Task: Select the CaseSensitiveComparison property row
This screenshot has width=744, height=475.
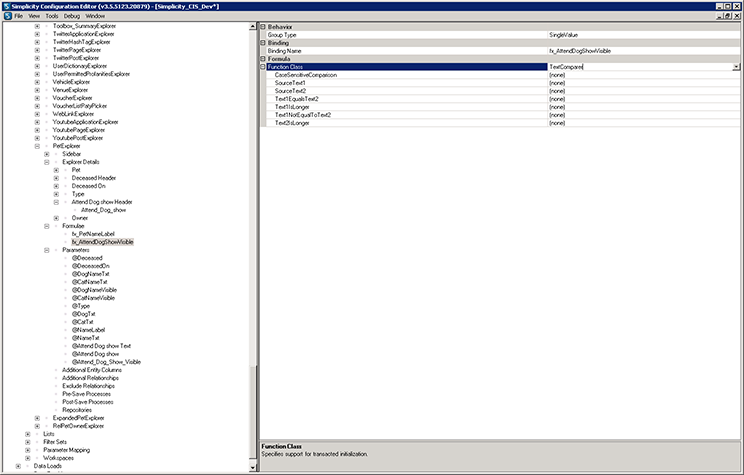Action: tap(501, 75)
